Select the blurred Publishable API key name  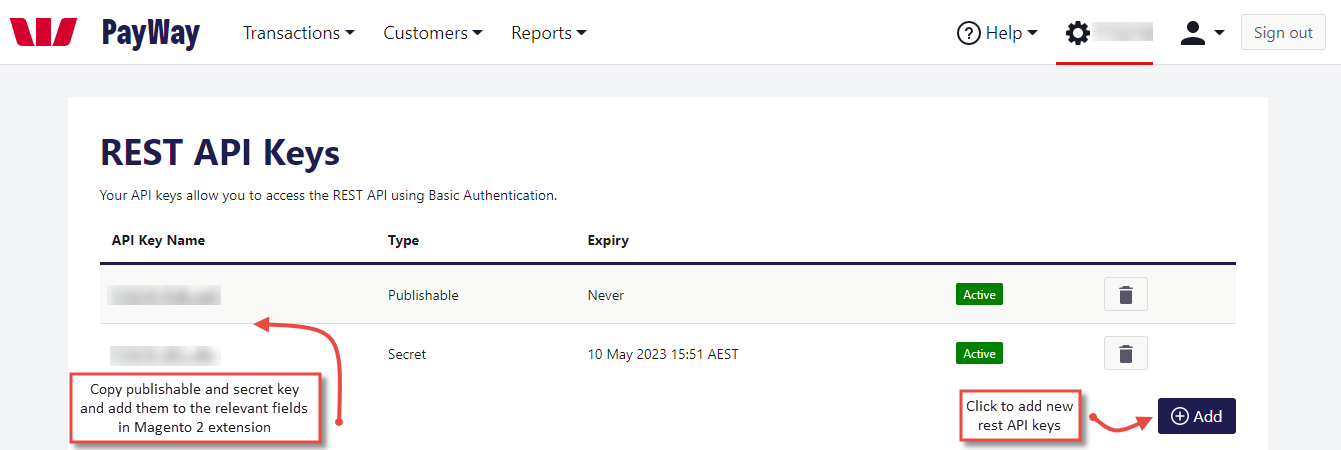coord(165,295)
